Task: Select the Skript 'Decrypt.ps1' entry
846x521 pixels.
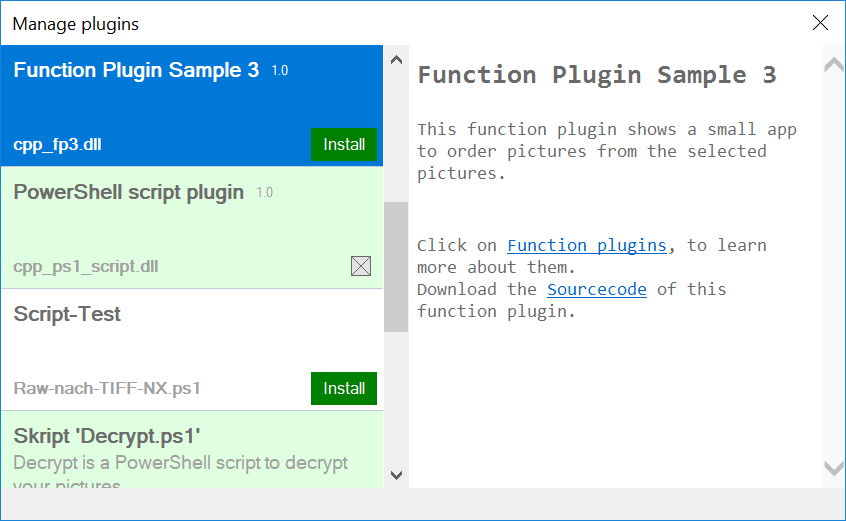Action: [x=108, y=436]
